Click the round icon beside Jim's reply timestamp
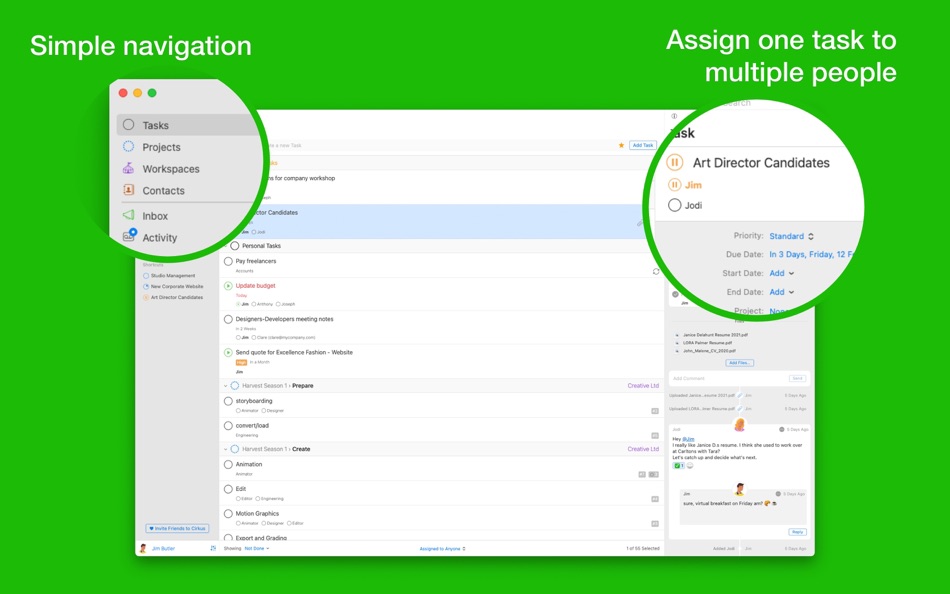 coord(778,494)
